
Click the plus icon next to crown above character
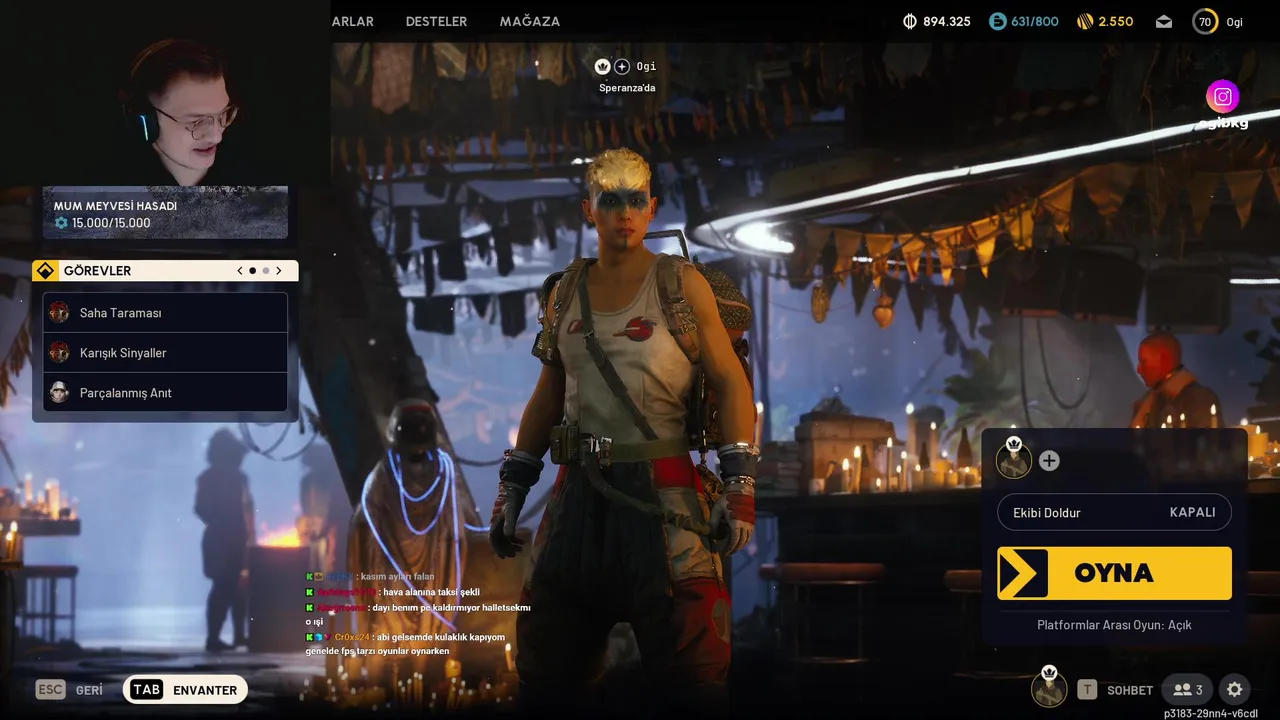pos(622,66)
